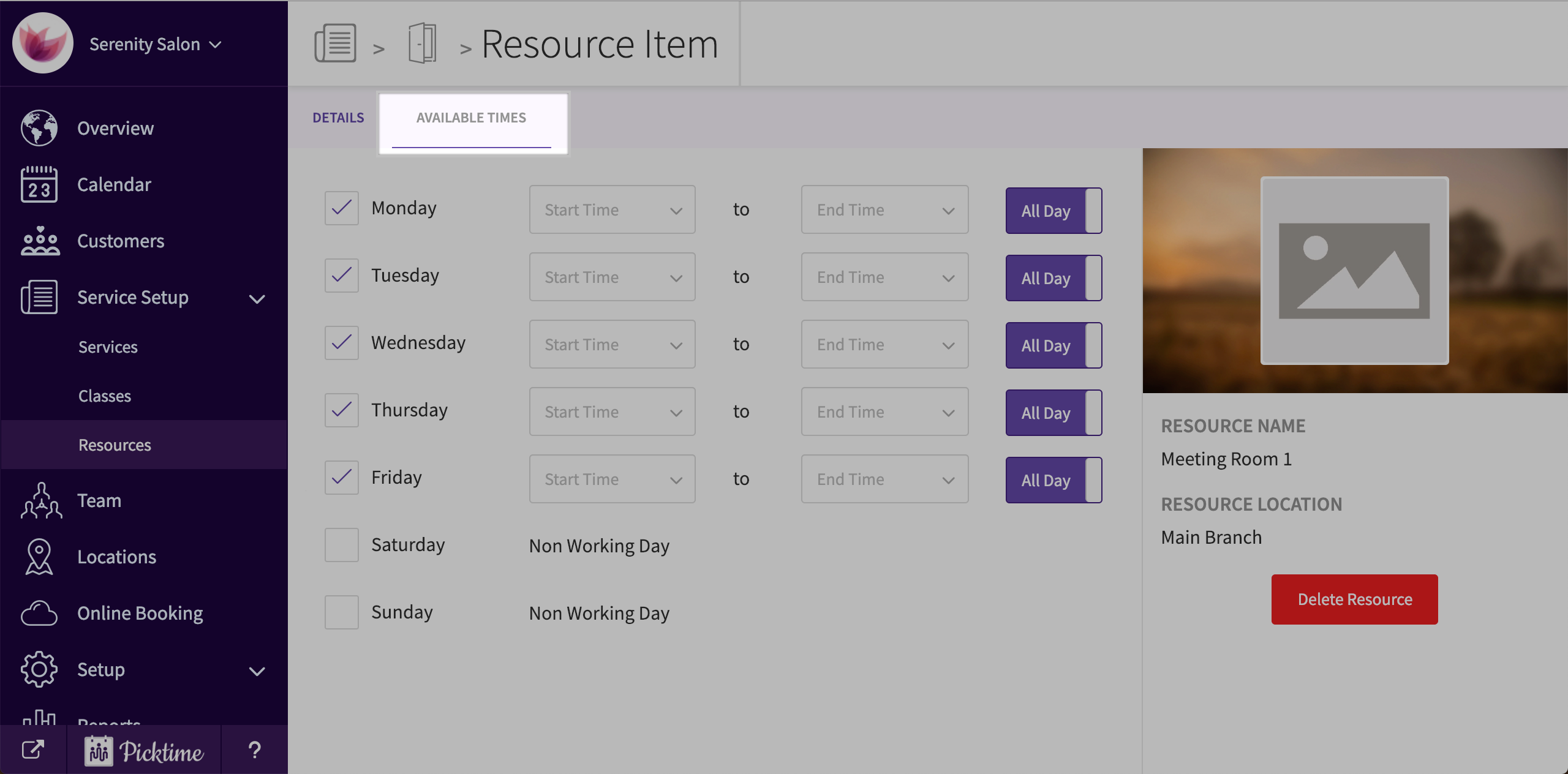1568x774 pixels.
Task: Click the Overview globe icon
Action: pyautogui.click(x=39, y=128)
